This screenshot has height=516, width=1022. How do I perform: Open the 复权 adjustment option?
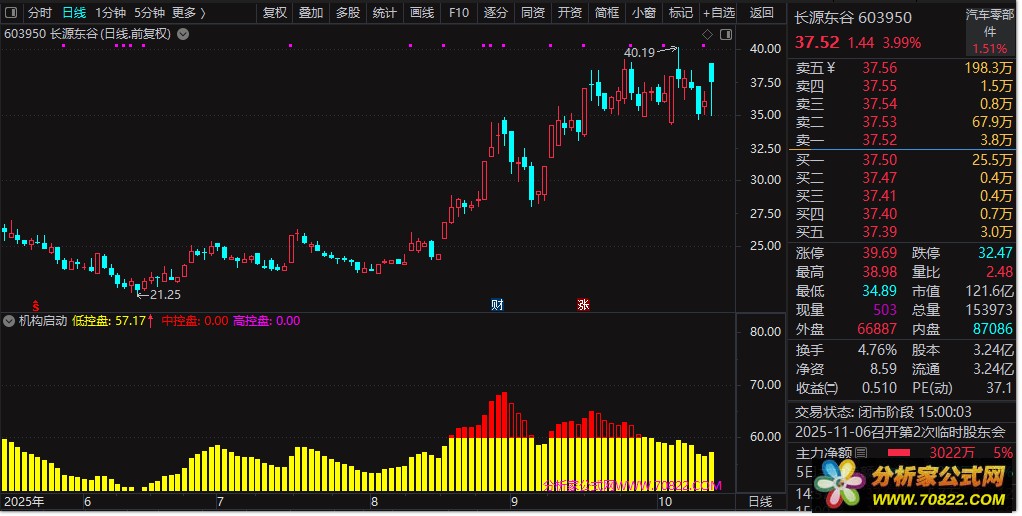pyautogui.click(x=274, y=12)
